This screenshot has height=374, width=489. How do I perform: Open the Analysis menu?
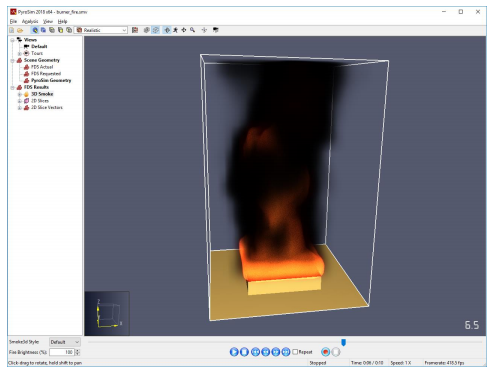30,21
